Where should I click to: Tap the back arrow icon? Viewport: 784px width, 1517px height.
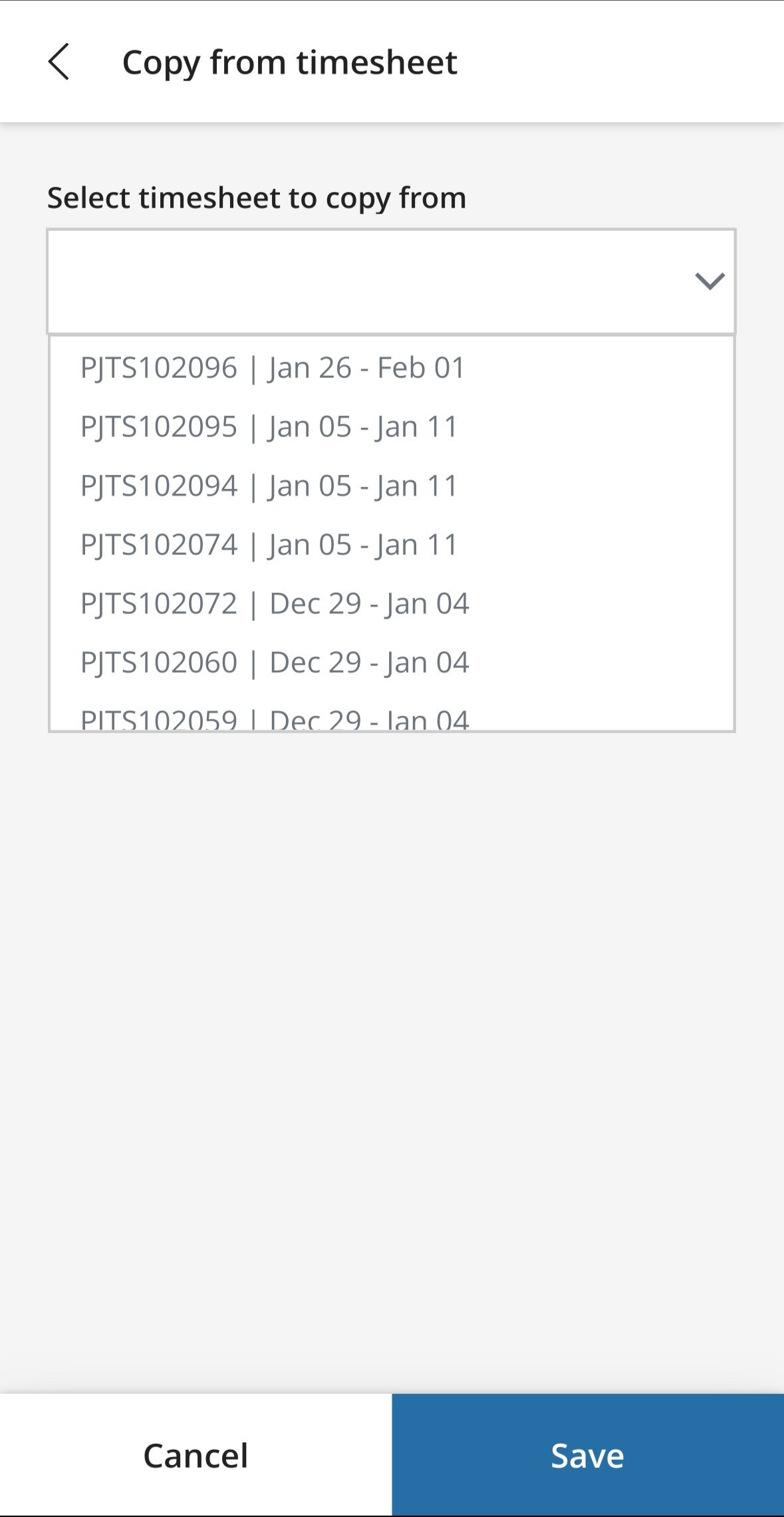(59, 62)
